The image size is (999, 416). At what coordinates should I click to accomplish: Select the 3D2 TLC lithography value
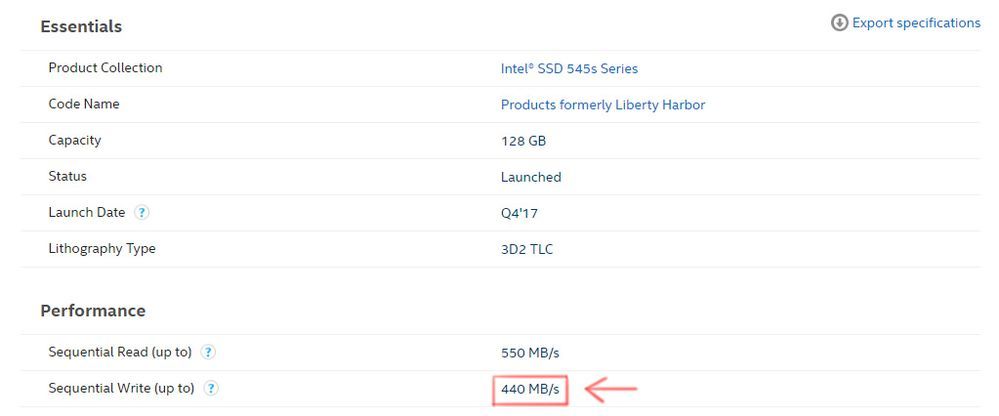(x=526, y=249)
